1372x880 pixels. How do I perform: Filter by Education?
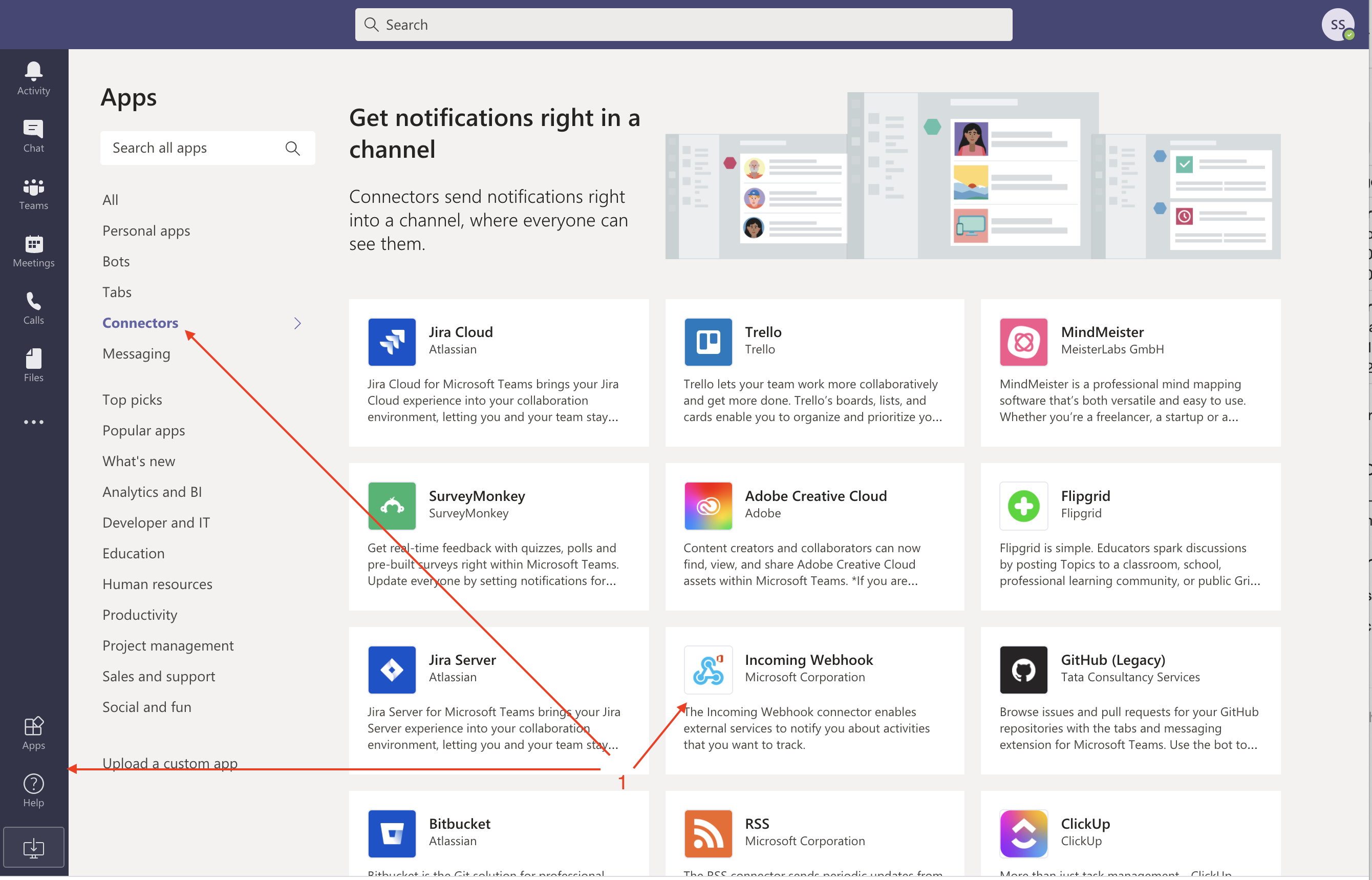pos(134,554)
